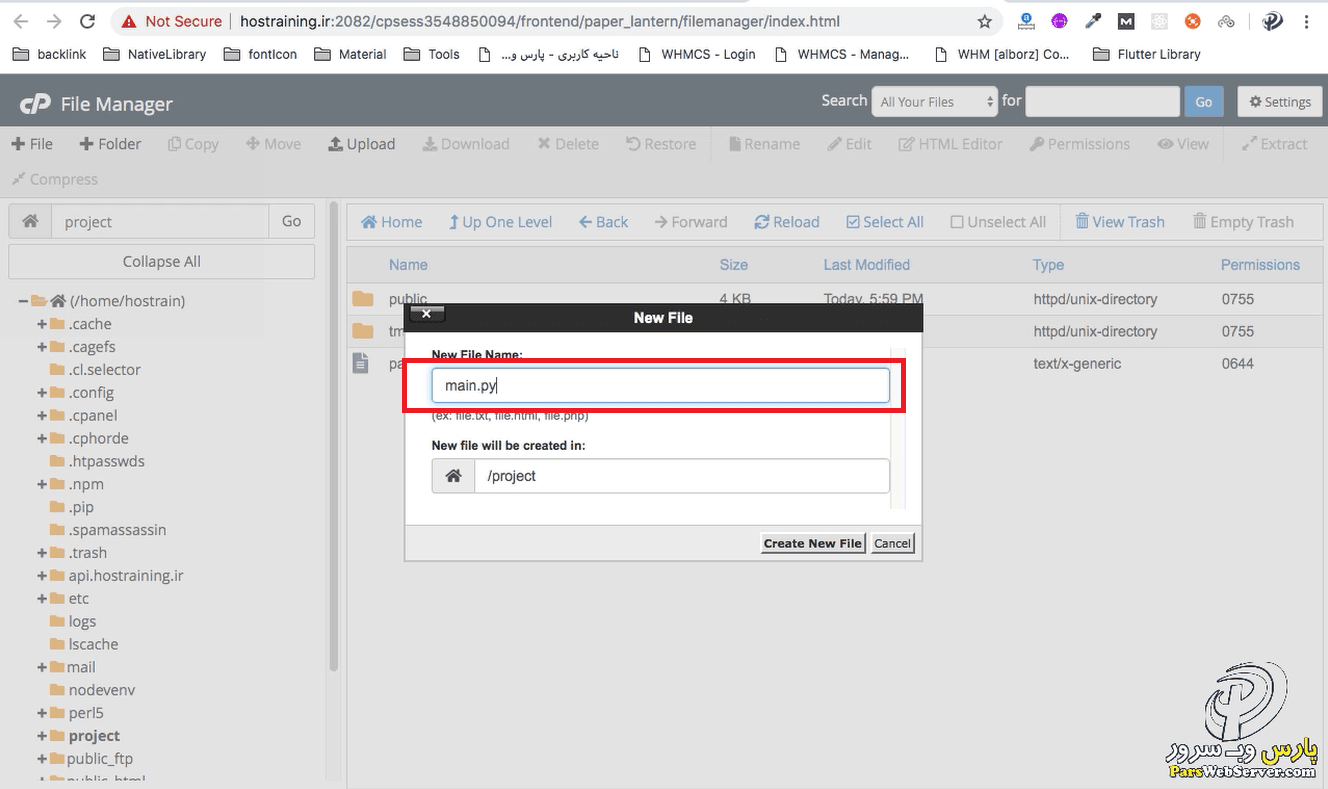
Task: Click the Unselect All checkbox
Action: coord(957,222)
